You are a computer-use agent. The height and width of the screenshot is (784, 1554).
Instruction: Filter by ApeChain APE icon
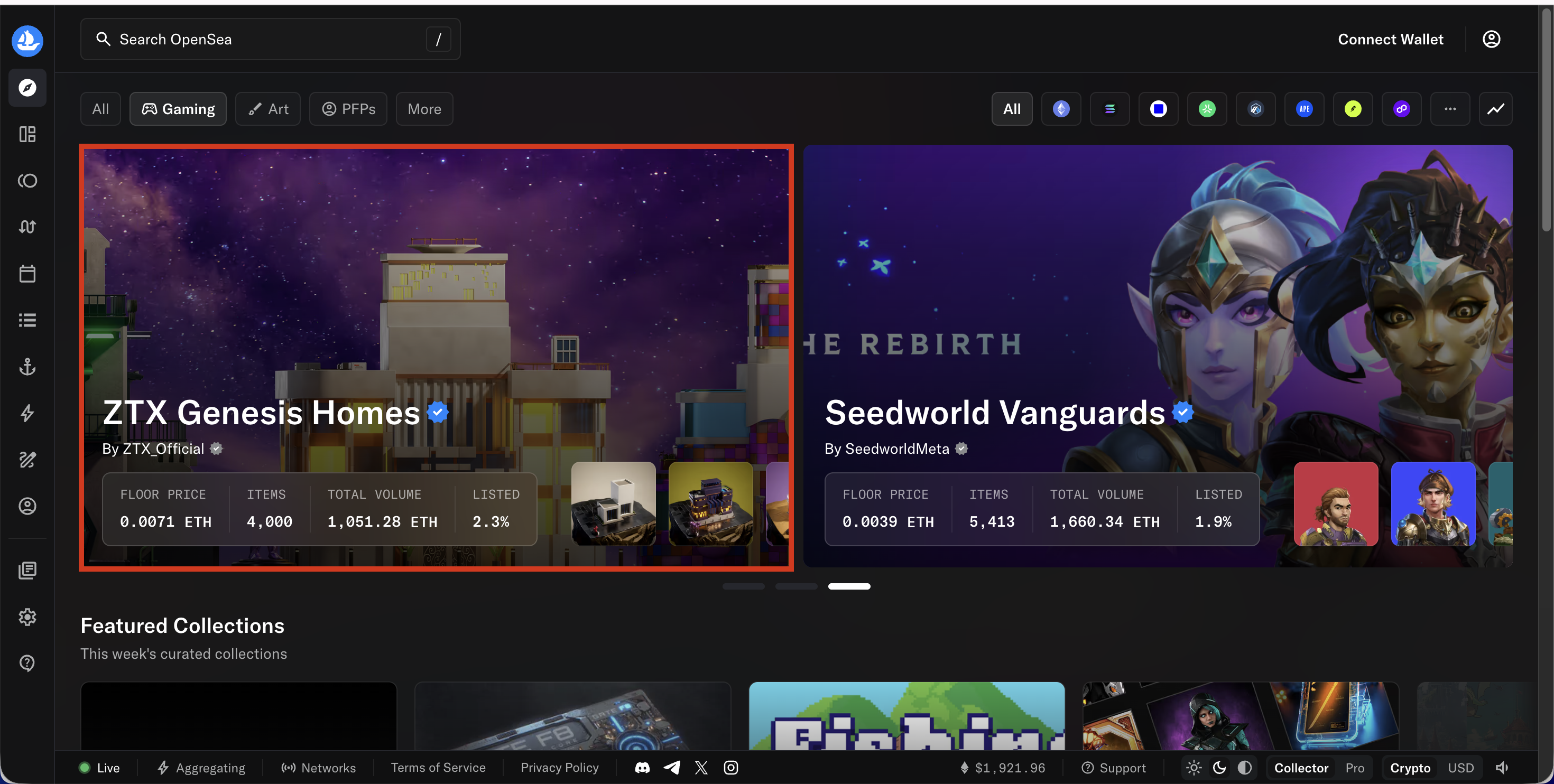click(x=1305, y=108)
